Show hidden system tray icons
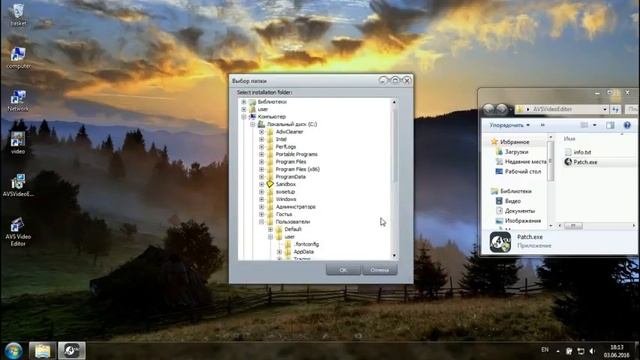 pyautogui.click(x=558, y=351)
